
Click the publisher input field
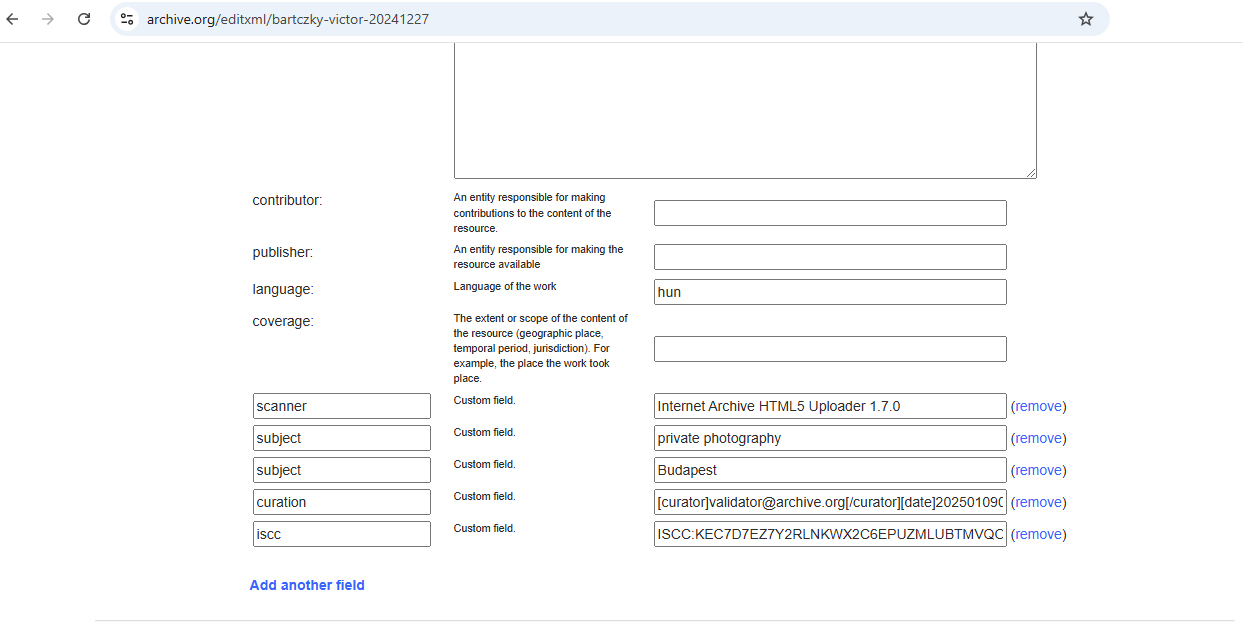coord(829,257)
